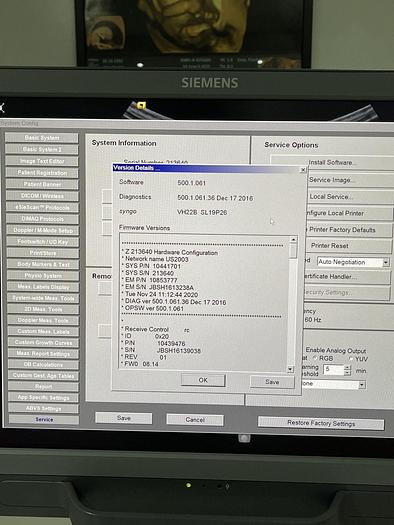Open Doppler Meas. Tools page
The image size is (394, 525).
click(43, 320)
